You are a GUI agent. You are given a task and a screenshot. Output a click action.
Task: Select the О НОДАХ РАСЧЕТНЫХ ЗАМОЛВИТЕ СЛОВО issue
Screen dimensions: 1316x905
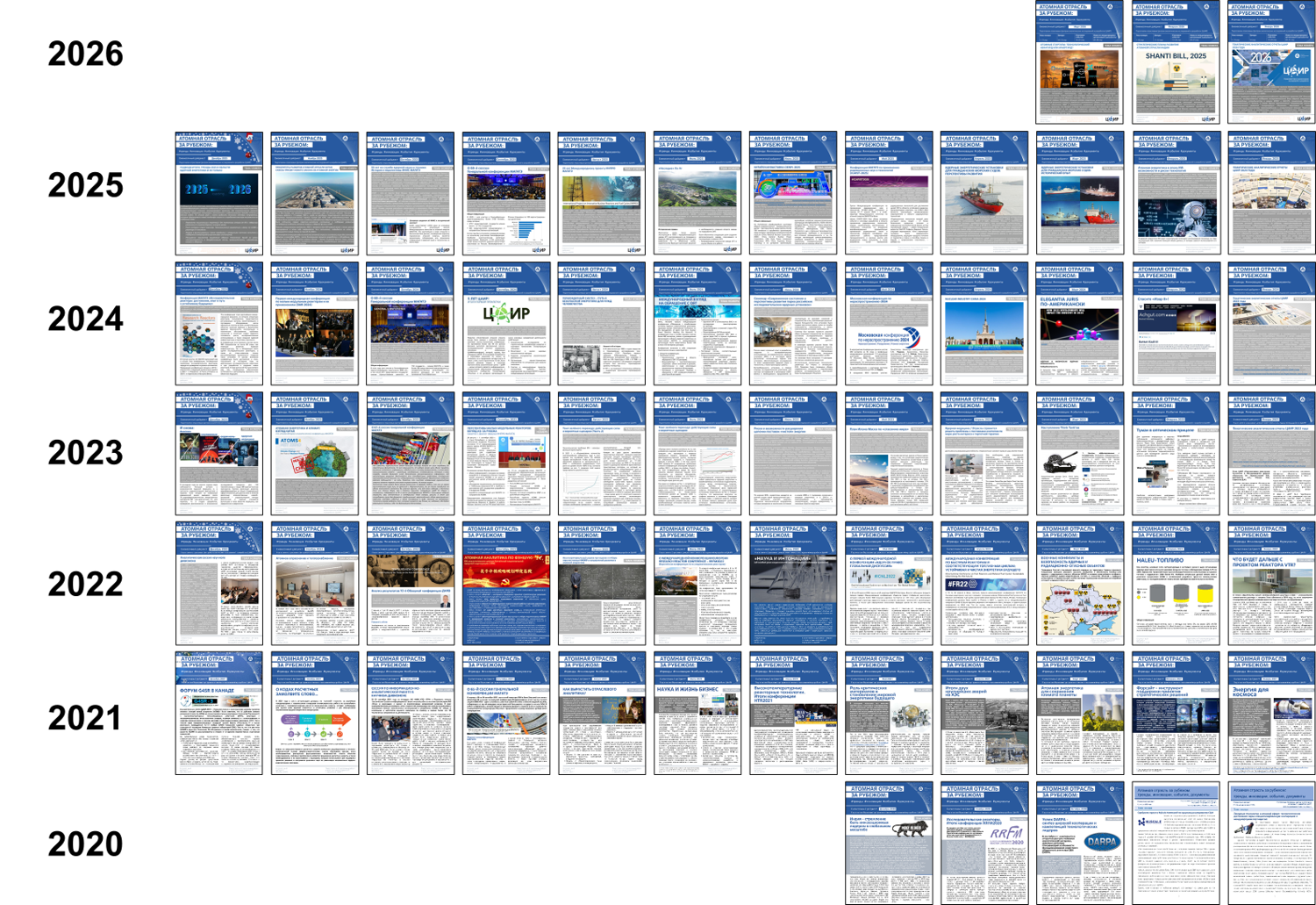pyautogui.click(x=314, y=714)
